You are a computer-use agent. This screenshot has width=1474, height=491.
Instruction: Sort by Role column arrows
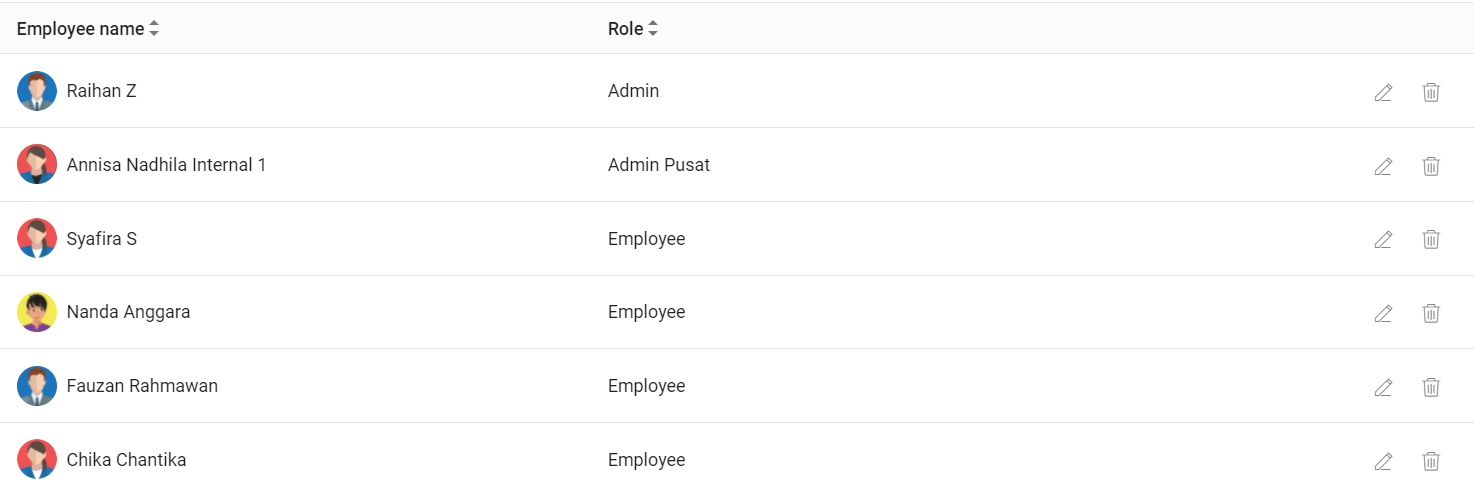coord(653,29)
